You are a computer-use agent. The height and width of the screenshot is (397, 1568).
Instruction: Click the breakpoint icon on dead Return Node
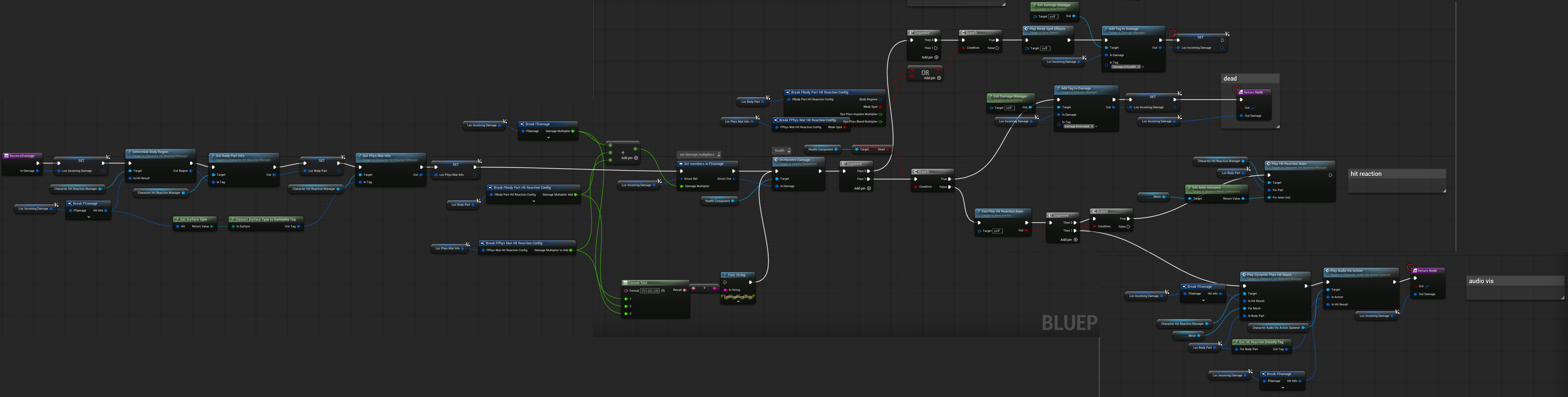[x=1236, y=89]
